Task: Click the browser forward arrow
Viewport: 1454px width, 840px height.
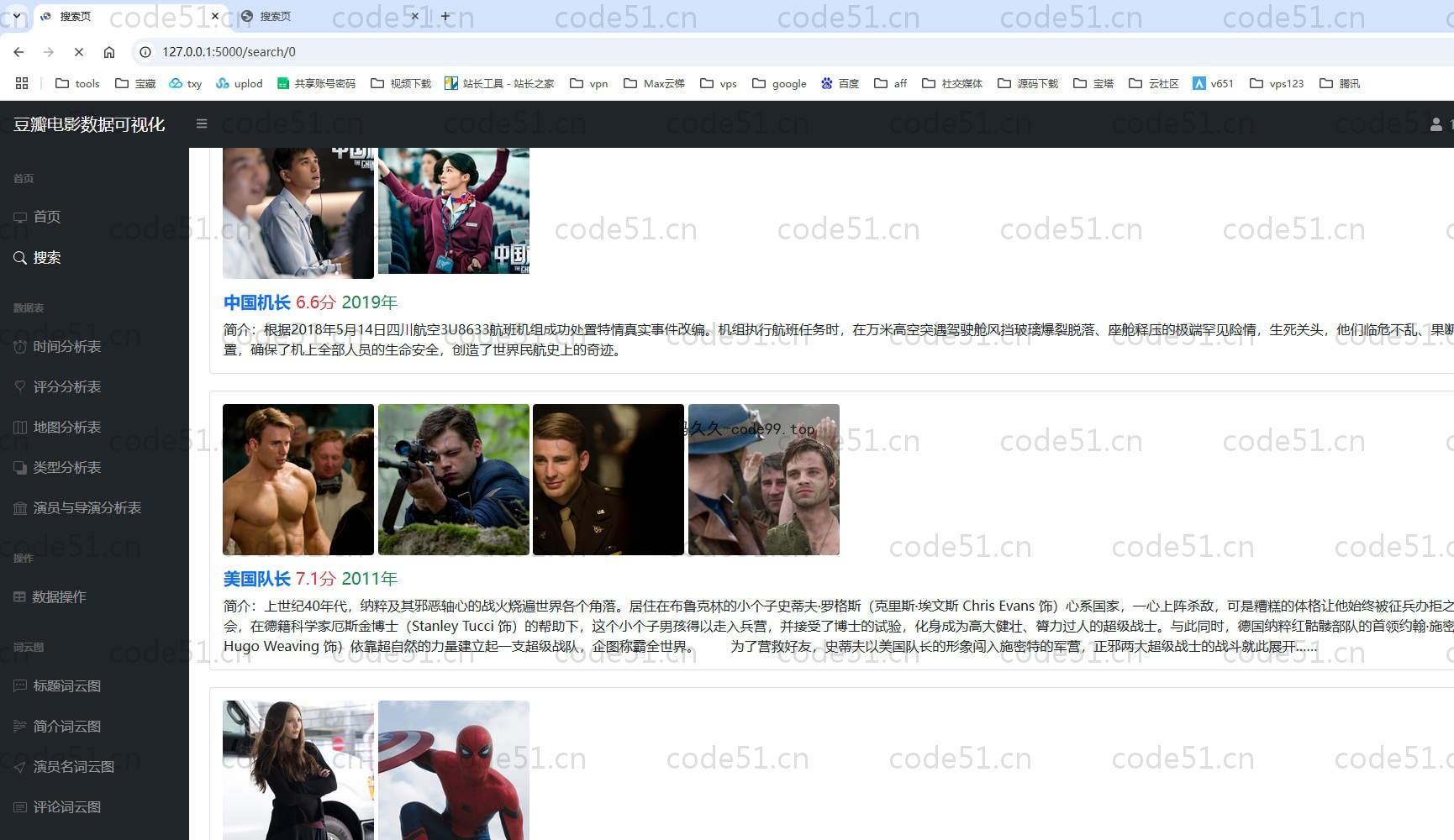Action: coord(49,52)
